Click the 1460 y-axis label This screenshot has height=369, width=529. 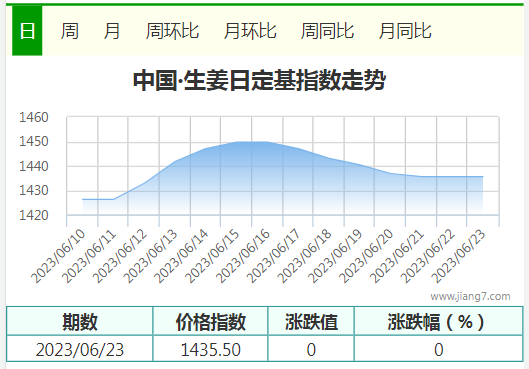34,117
